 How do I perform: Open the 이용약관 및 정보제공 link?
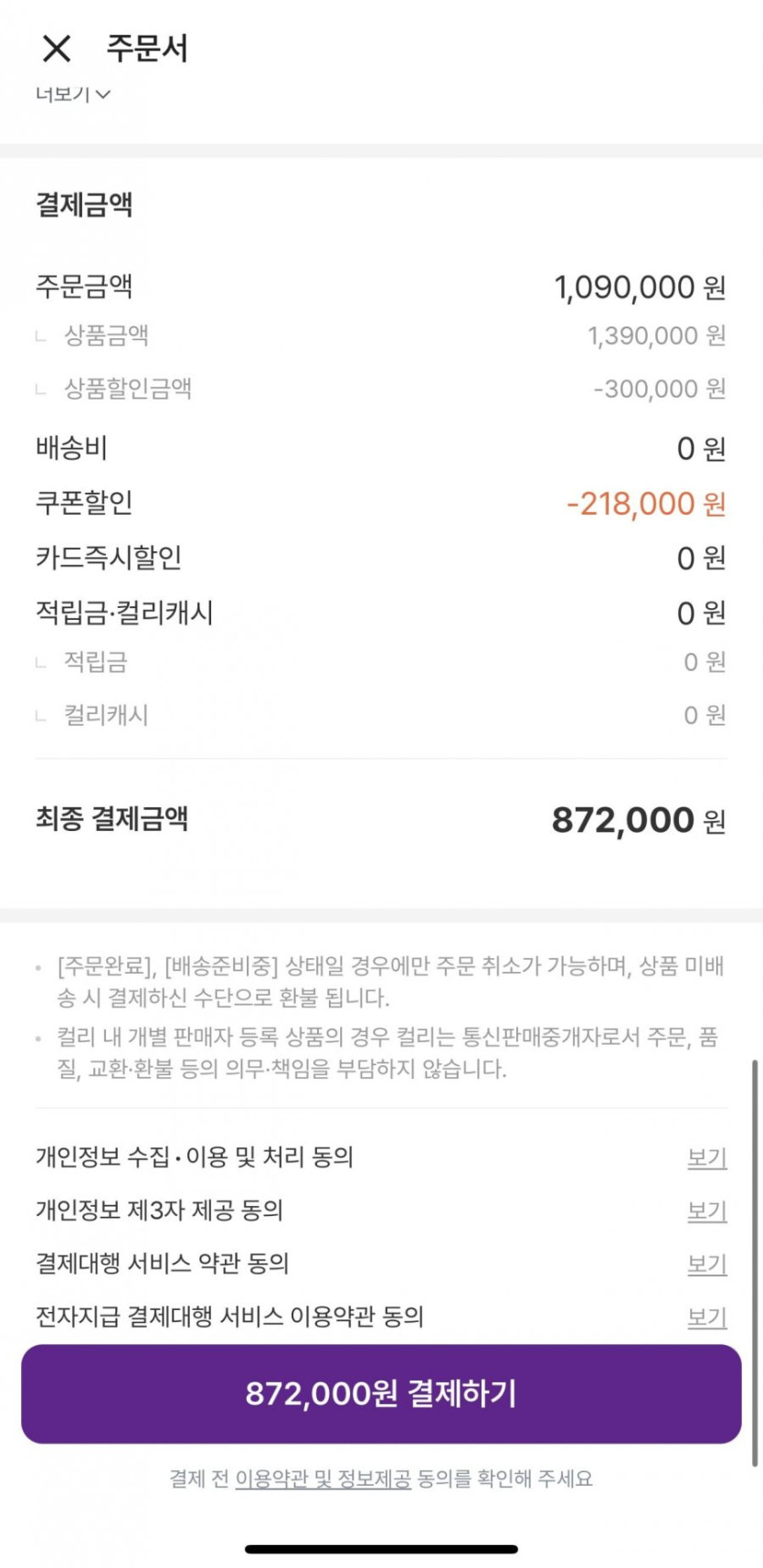(323, 1478)
